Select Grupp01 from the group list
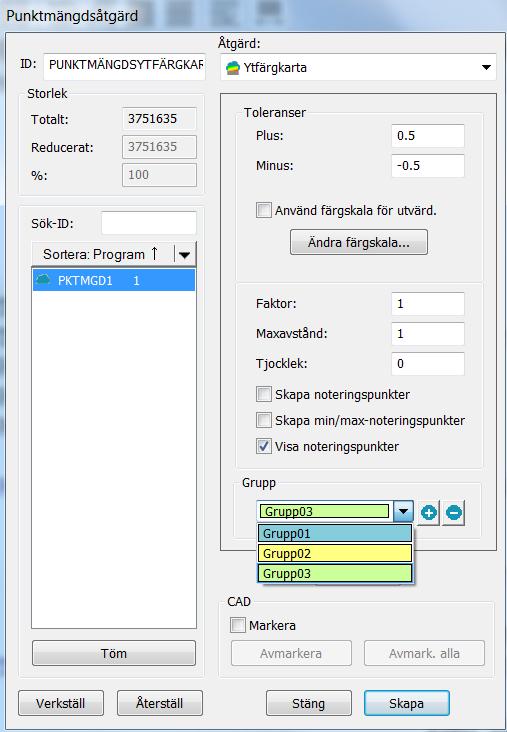Image resolution: width=507 pixels, height=732 pixels. [335, 533]
